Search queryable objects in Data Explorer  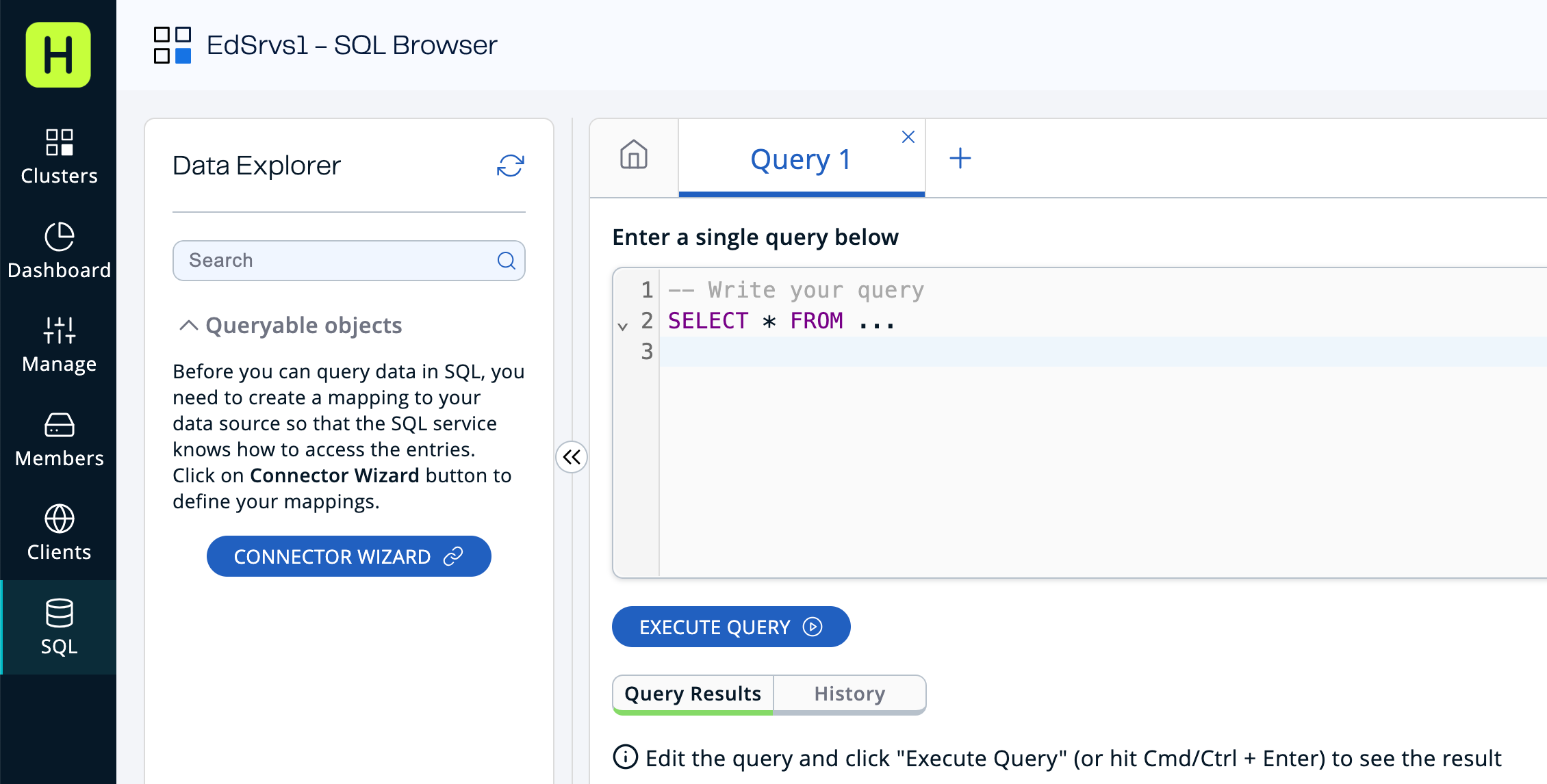pyautogui.click(x=349, y=260)
